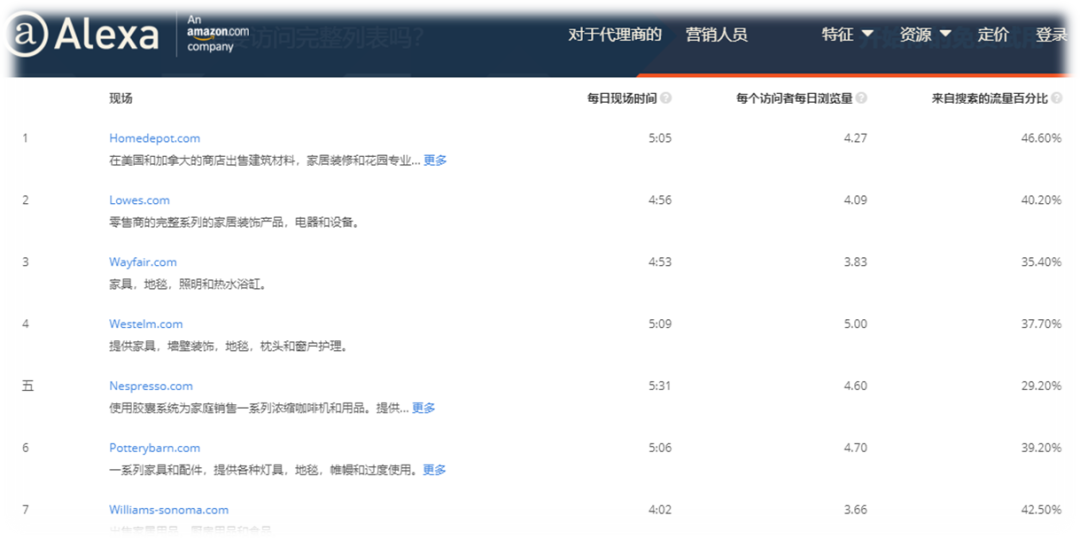Viewport: 1080px width, 539px height.
Task: Click help icon next to 每日现场时间
Action: [x=666, y=98]
